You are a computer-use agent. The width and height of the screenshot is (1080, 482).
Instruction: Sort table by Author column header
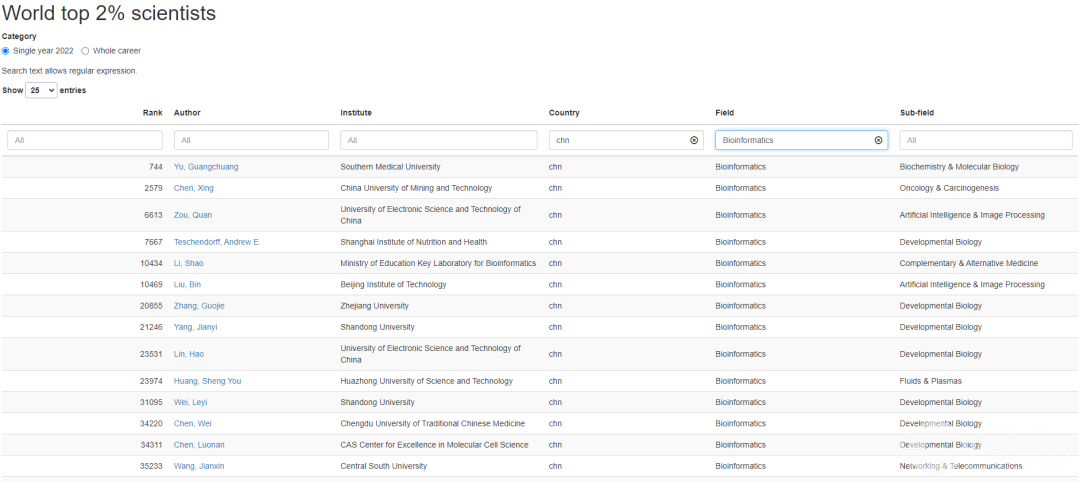[187, 113]
